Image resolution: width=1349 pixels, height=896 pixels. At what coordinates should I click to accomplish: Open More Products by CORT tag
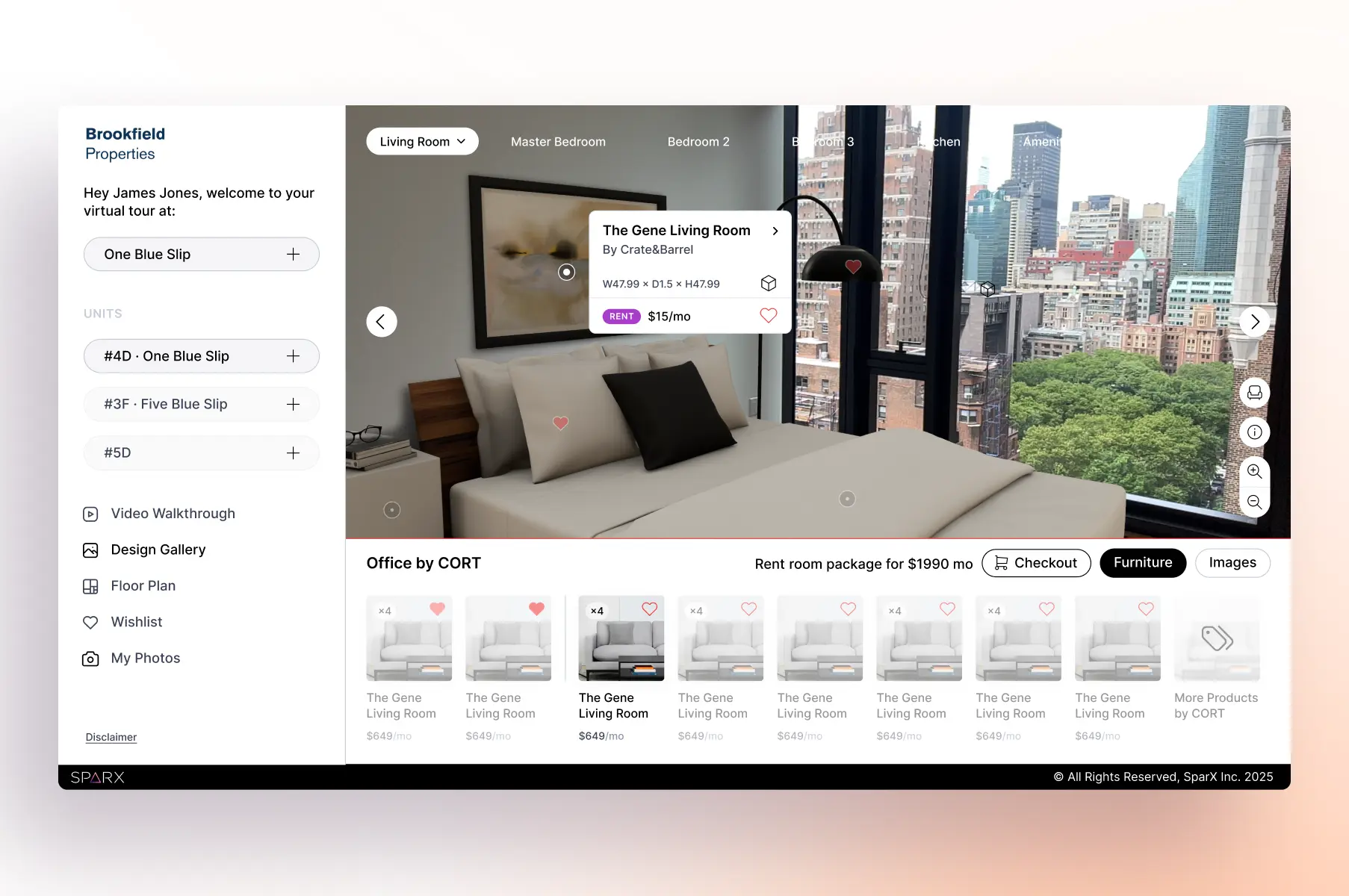[1217, 638]
